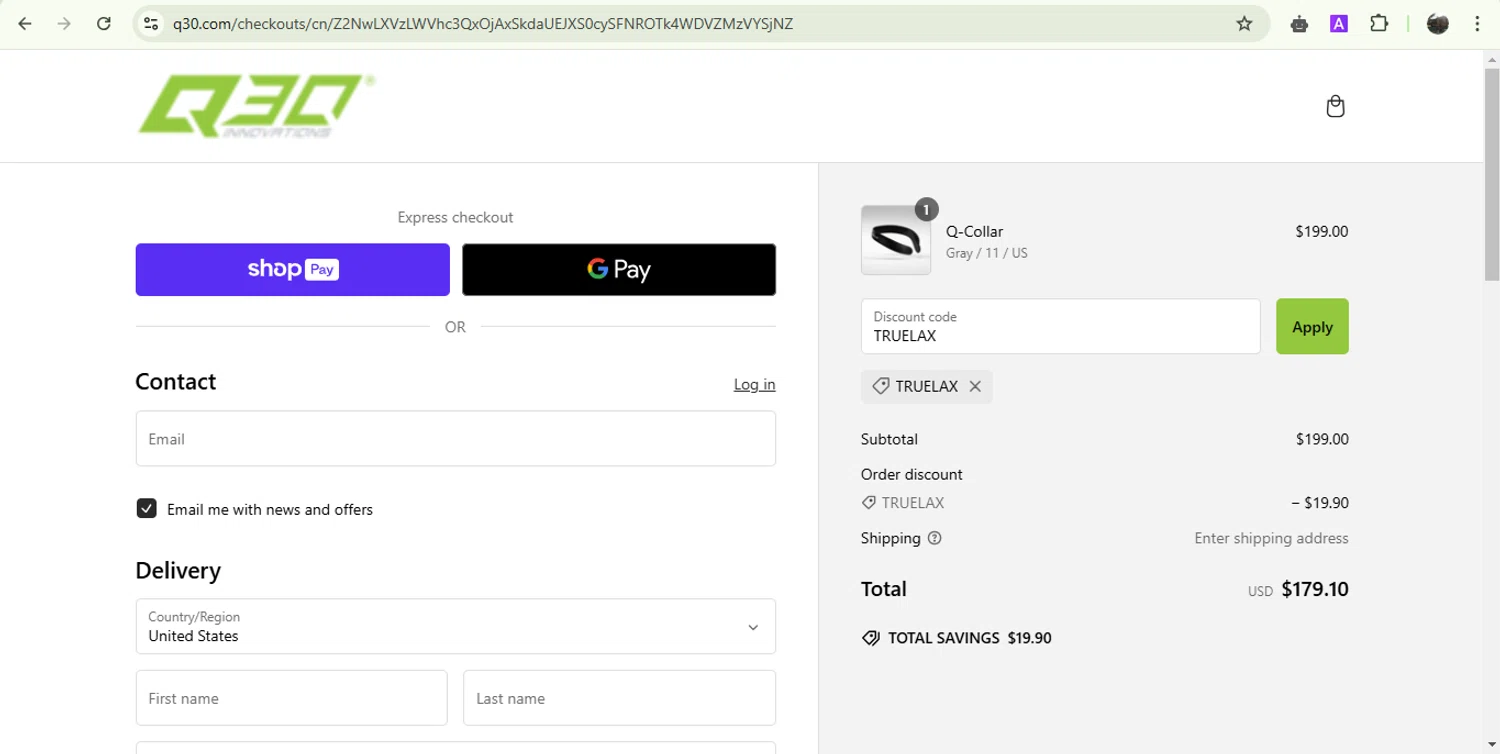
Task: Apply the discount code
Action: click(x=1312, y=326)
